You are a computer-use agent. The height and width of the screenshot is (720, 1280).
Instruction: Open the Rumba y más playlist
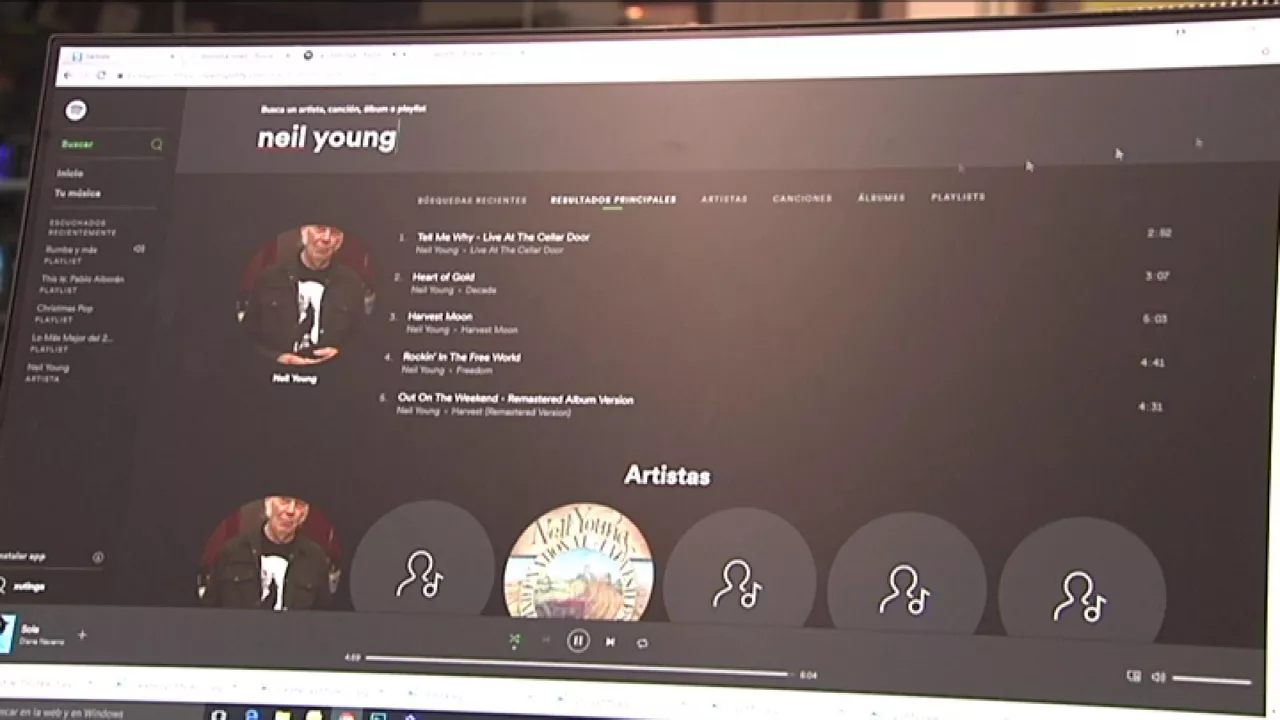[x=70, y=250]
